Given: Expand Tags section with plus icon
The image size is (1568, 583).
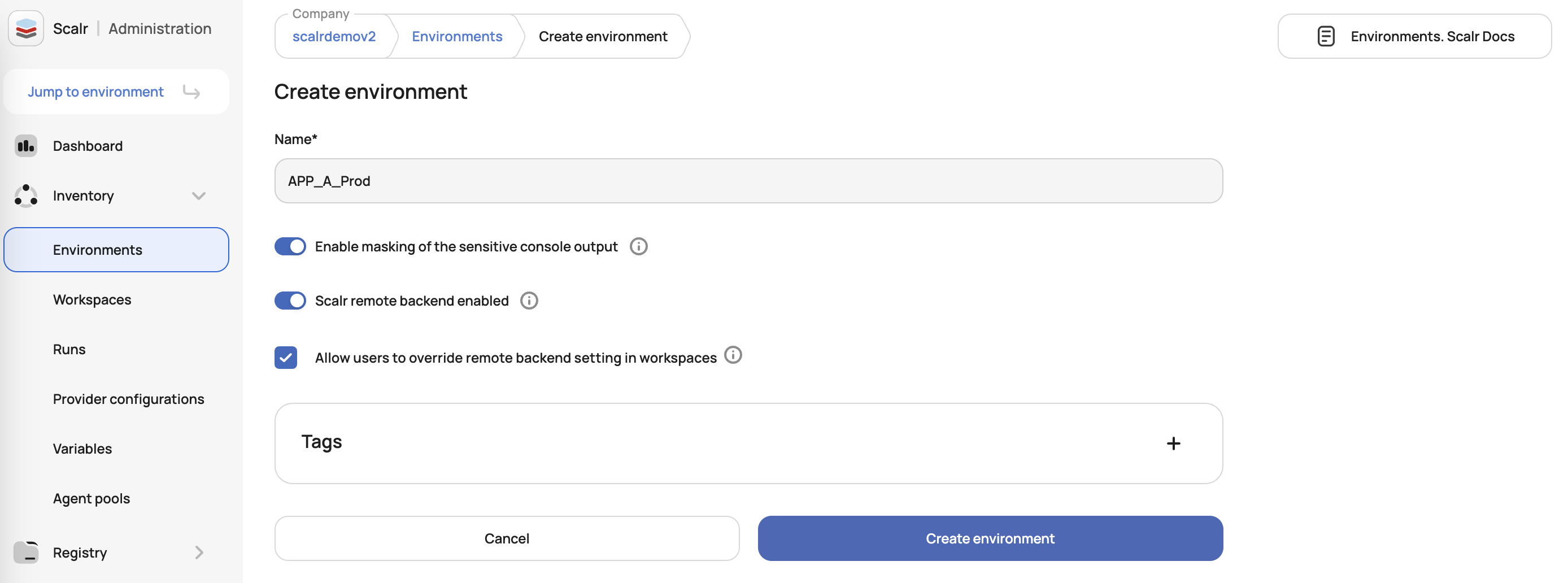Looking at the screenshot, I should 1173,443.
